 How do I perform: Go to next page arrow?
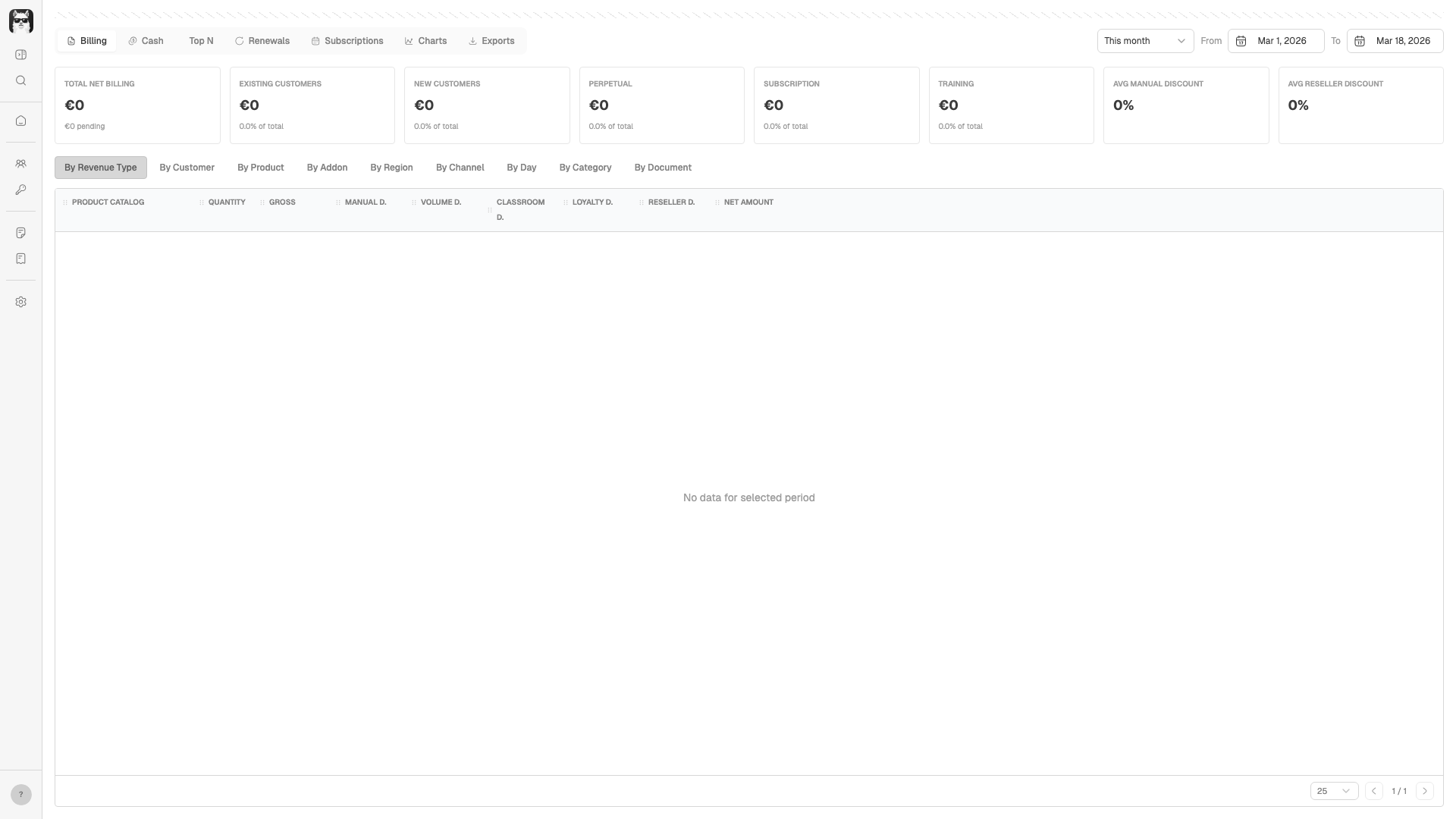(1424, 791)
